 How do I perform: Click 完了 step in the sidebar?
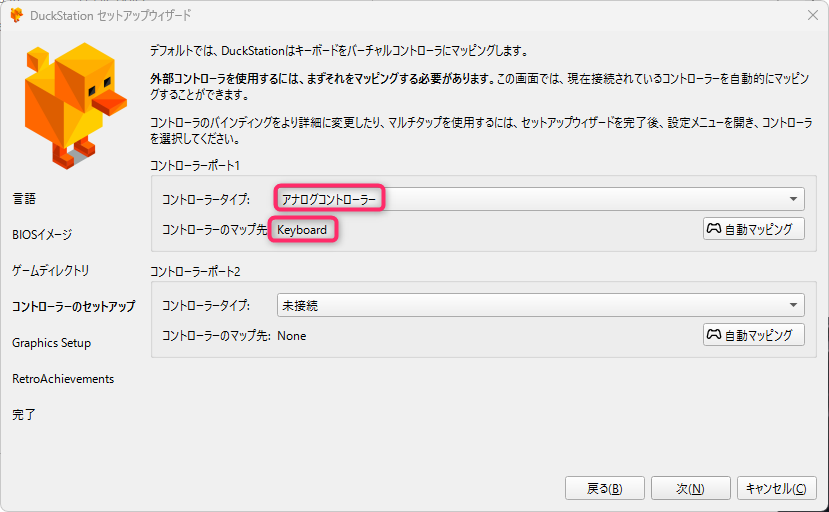click(24, 415)
